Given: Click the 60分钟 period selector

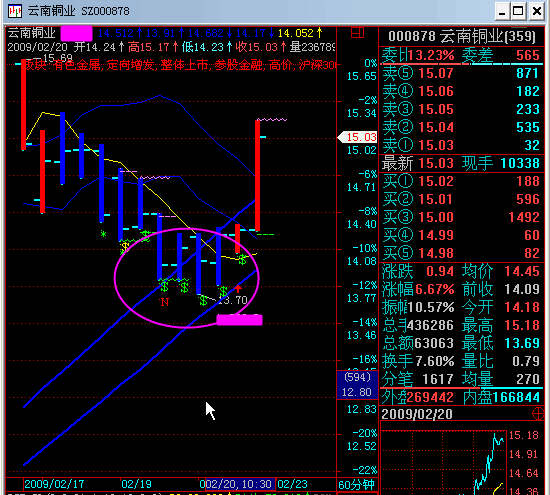Looking at the screenshot, I should click(x=356, y=484).
